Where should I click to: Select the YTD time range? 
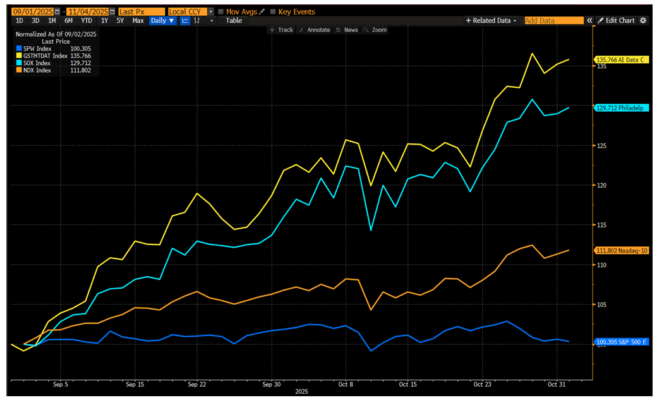pyautogui.click(x=86, y=20)
